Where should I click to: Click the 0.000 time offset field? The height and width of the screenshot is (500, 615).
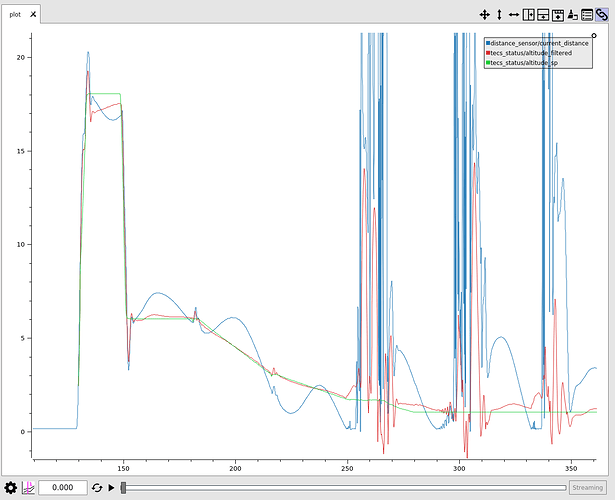point(63,487)
